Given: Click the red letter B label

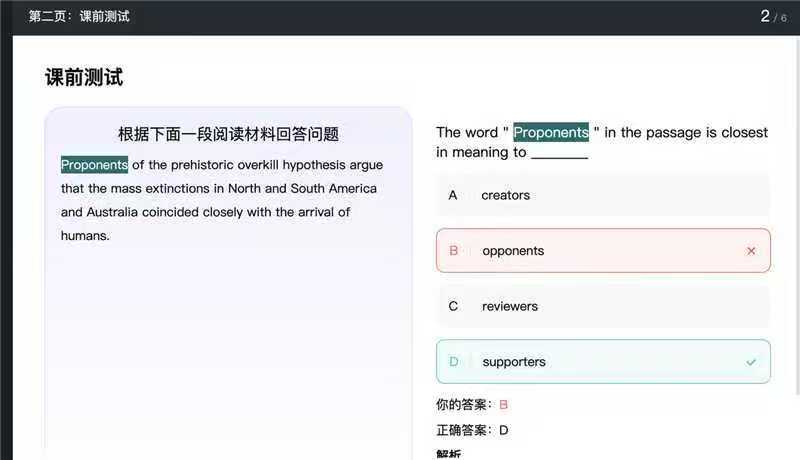Looking at the screenshot, I should (x=453, y=251).
